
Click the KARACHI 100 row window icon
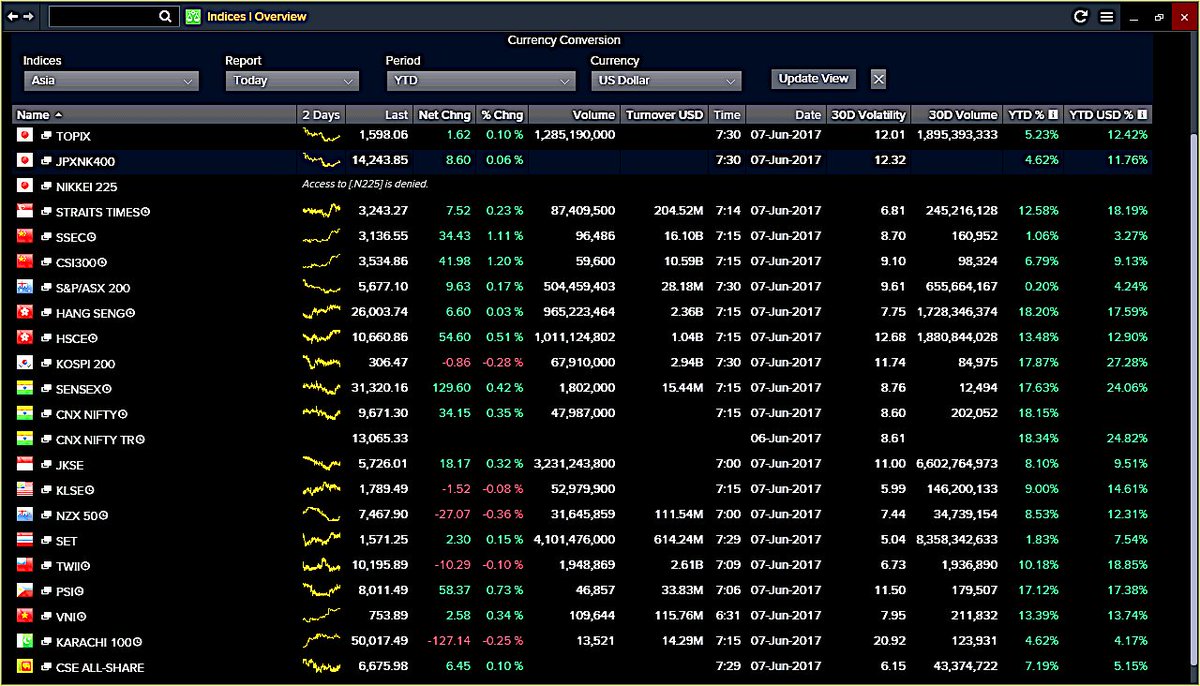tap(46, 642)
